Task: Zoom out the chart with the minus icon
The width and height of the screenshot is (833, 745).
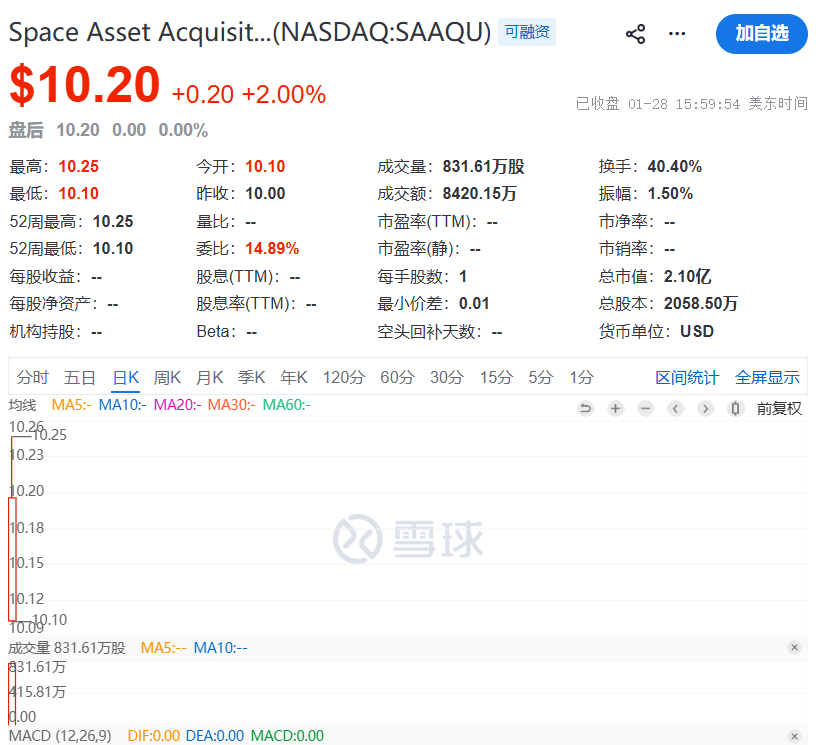Action: click(x=645, y=408)
